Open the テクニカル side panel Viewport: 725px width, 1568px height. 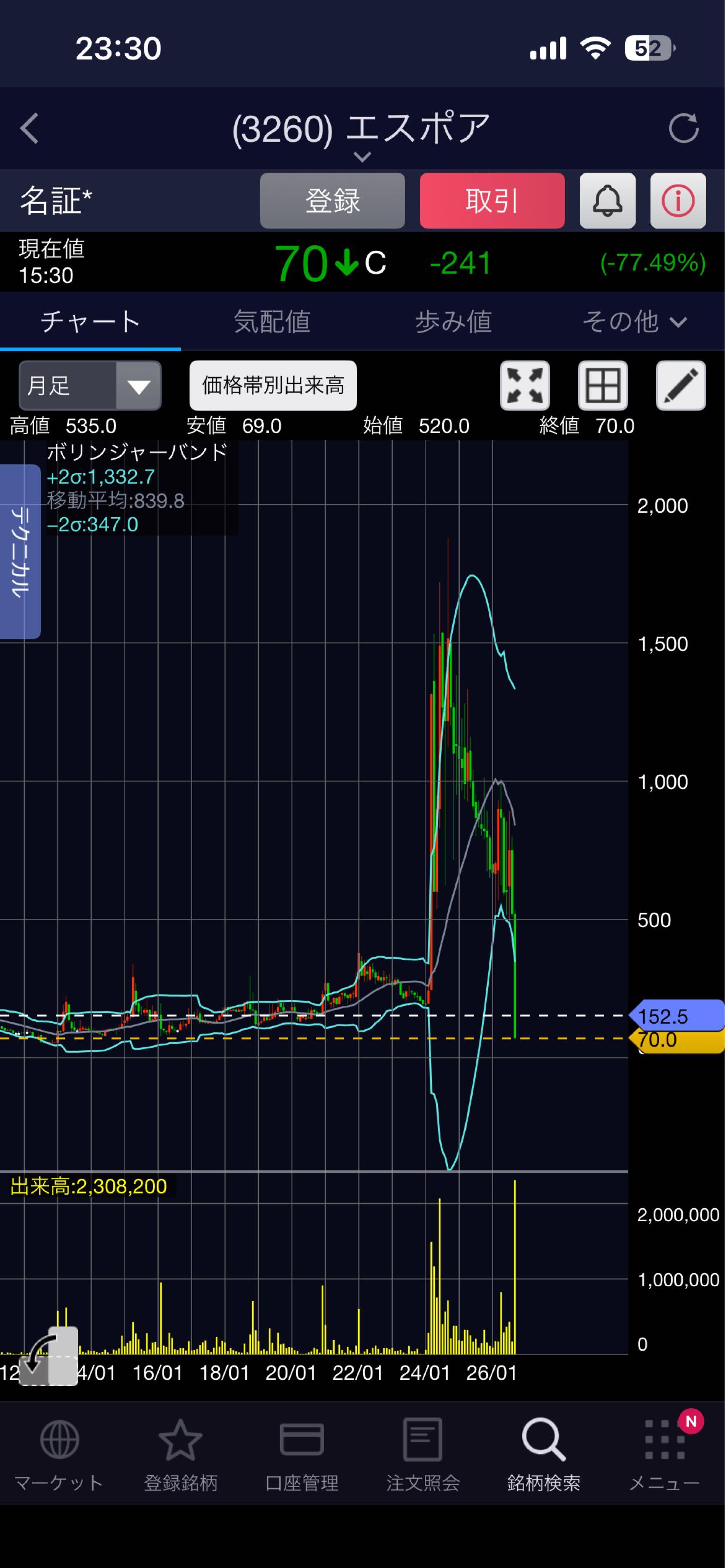pyautogui.click(x=20, y=551)
